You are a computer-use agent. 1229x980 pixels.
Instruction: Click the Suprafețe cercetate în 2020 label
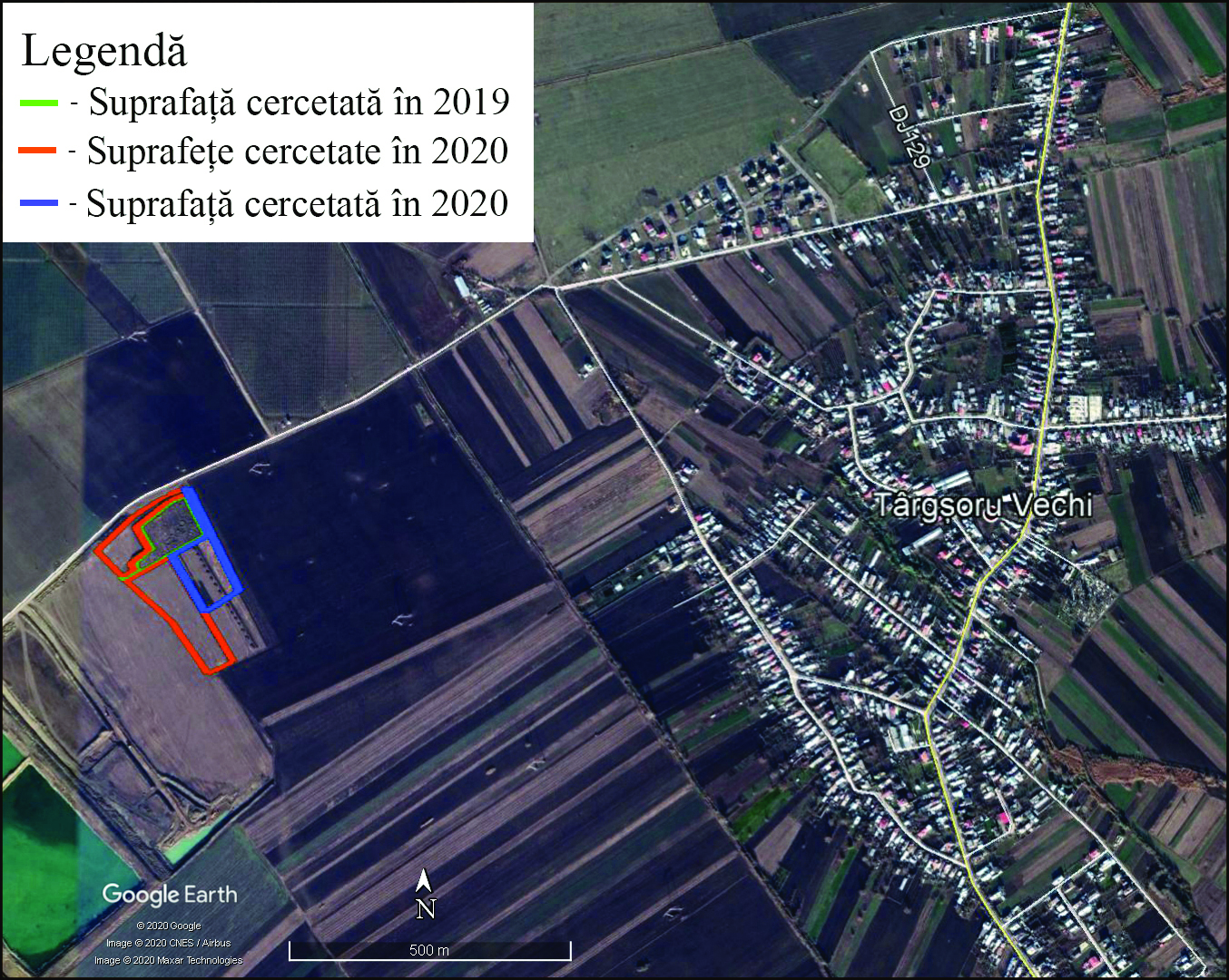click(297, 152)
